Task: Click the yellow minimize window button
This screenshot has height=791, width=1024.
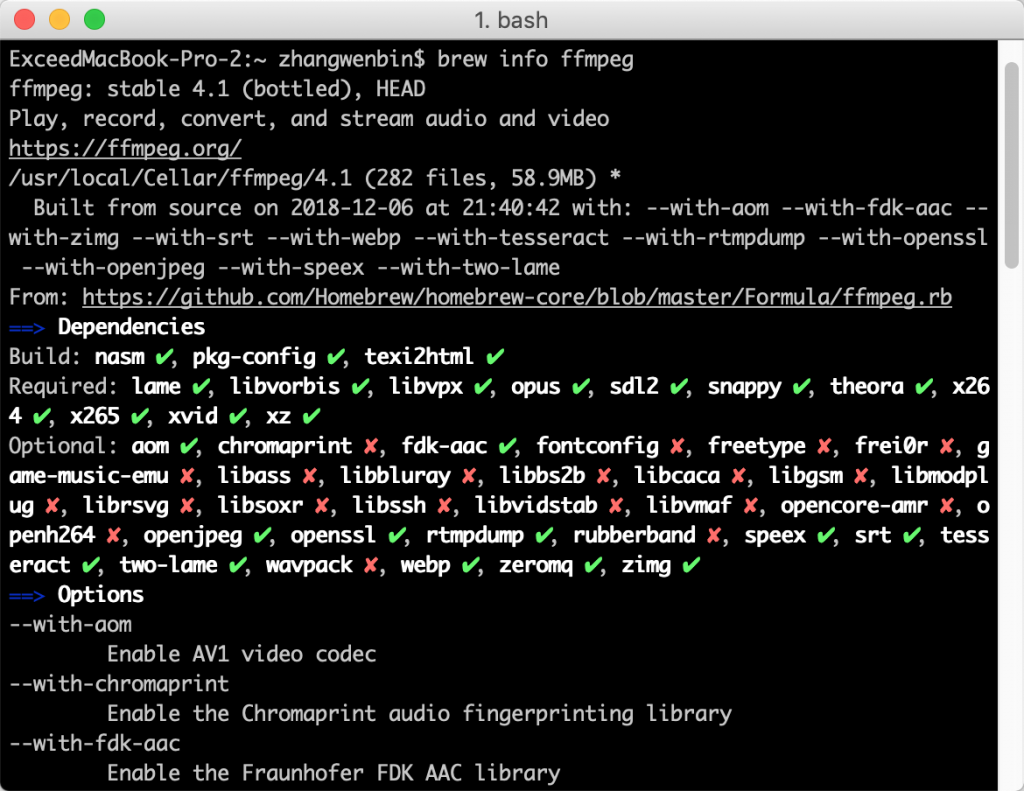Action: click(59, 20)
